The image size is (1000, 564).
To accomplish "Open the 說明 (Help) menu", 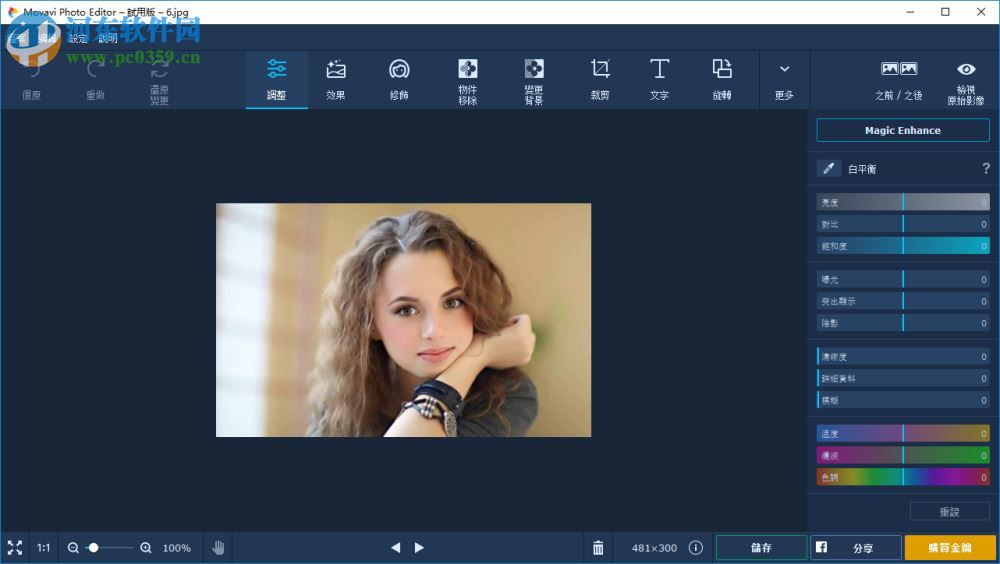I will pyautogui.click(x=108, y=38).
